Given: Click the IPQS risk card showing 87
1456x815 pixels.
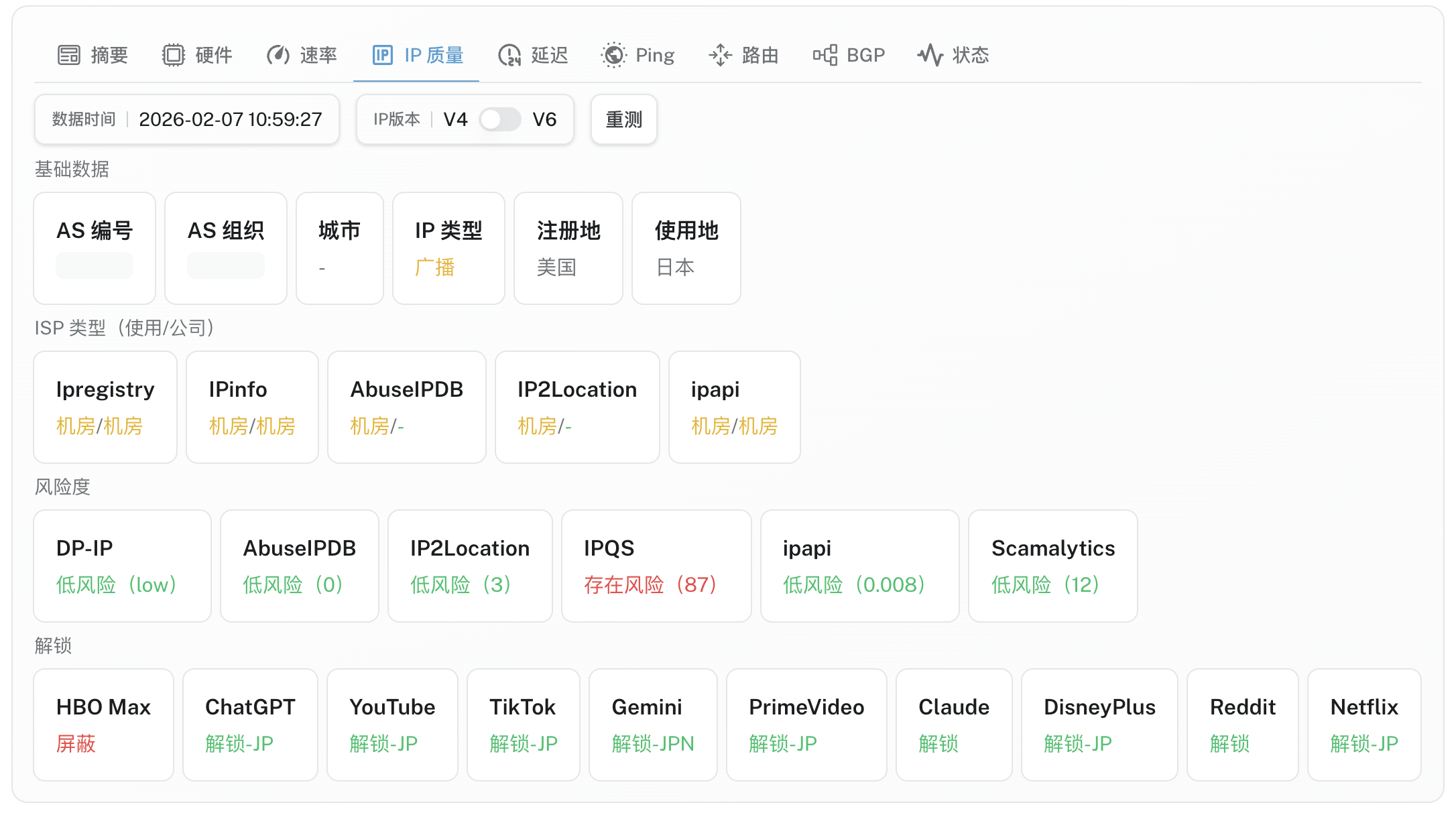Looking at the screenshot, I should [656, 566].
